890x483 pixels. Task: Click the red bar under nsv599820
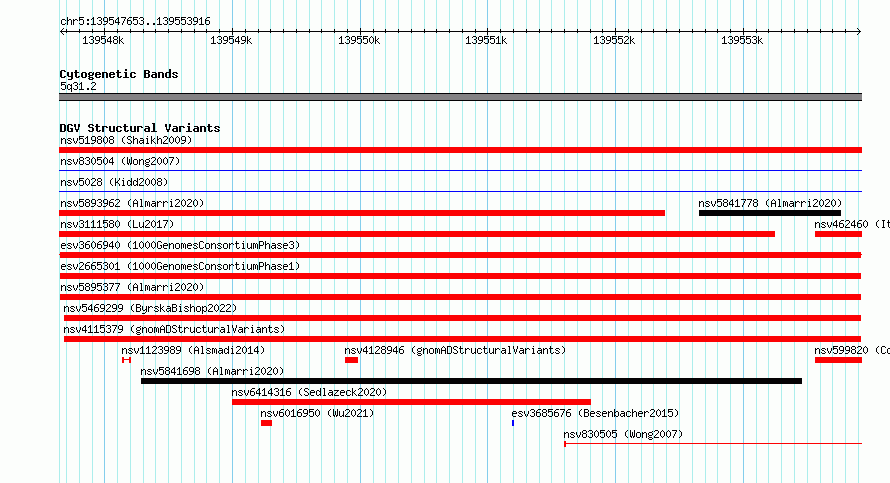pos(838,360)
